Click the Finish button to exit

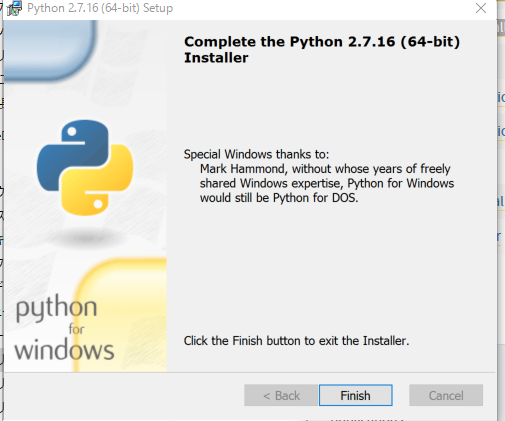click(355, 395)
